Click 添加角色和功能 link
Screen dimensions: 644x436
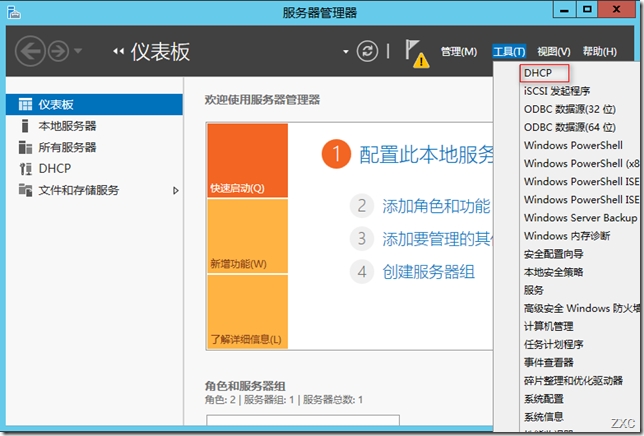point(436,206)
